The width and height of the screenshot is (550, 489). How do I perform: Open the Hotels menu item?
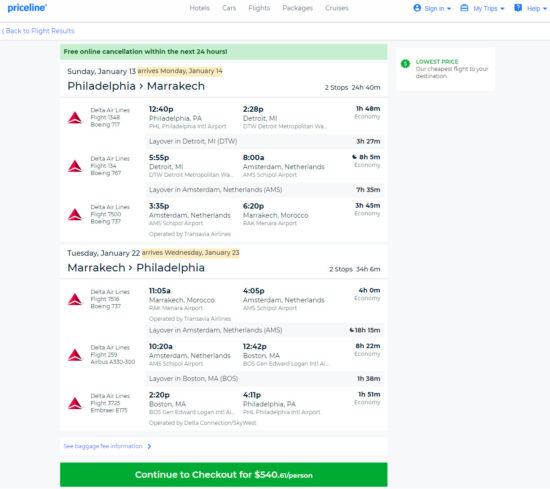pos(200,8)
